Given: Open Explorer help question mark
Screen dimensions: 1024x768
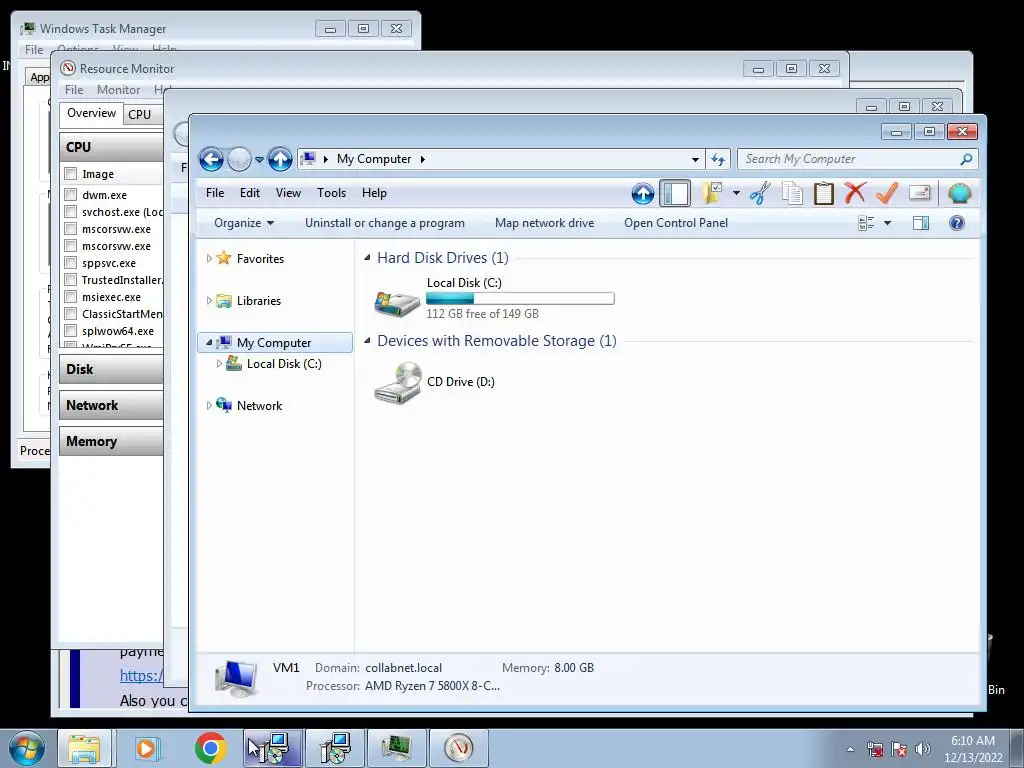Looking at the screenshot, I should (956, 223).
